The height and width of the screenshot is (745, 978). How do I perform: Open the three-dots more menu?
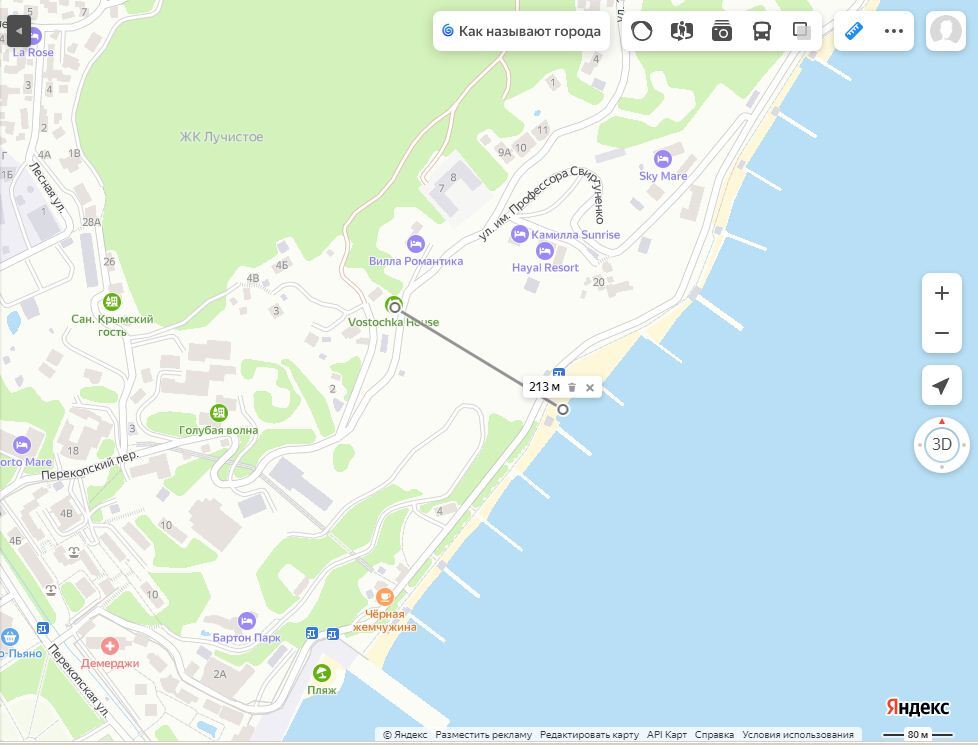click(894, 31)
